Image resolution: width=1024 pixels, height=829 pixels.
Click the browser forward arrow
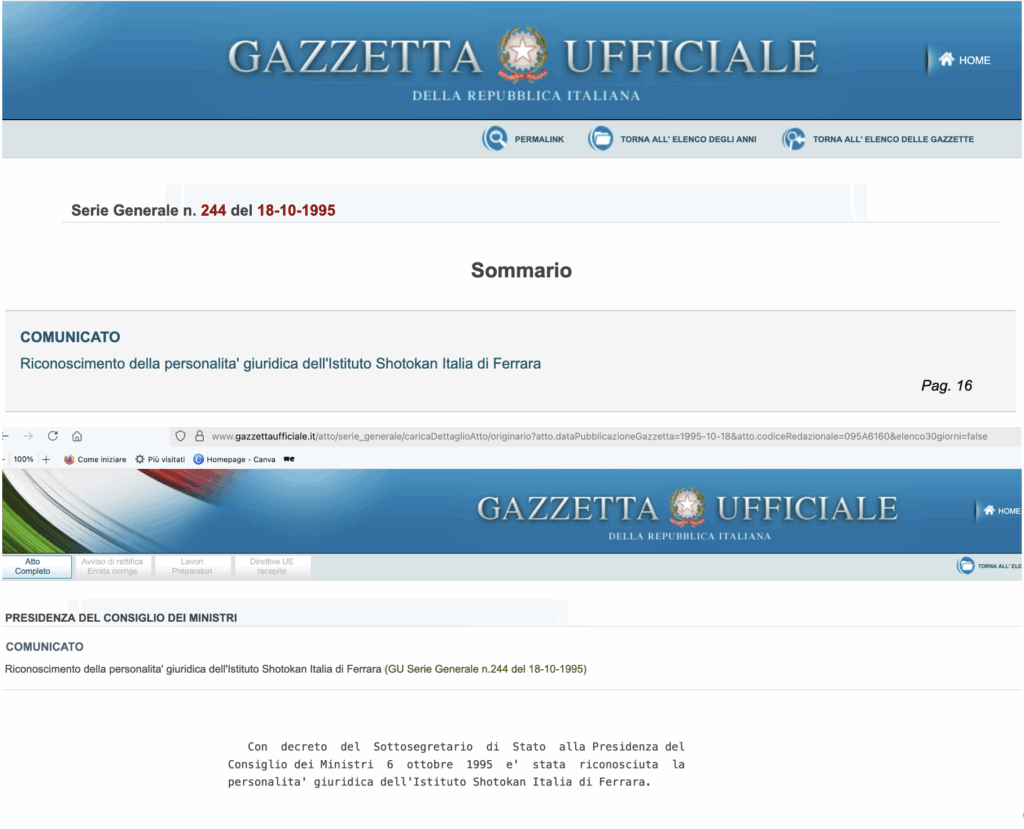tap(27, 436)
